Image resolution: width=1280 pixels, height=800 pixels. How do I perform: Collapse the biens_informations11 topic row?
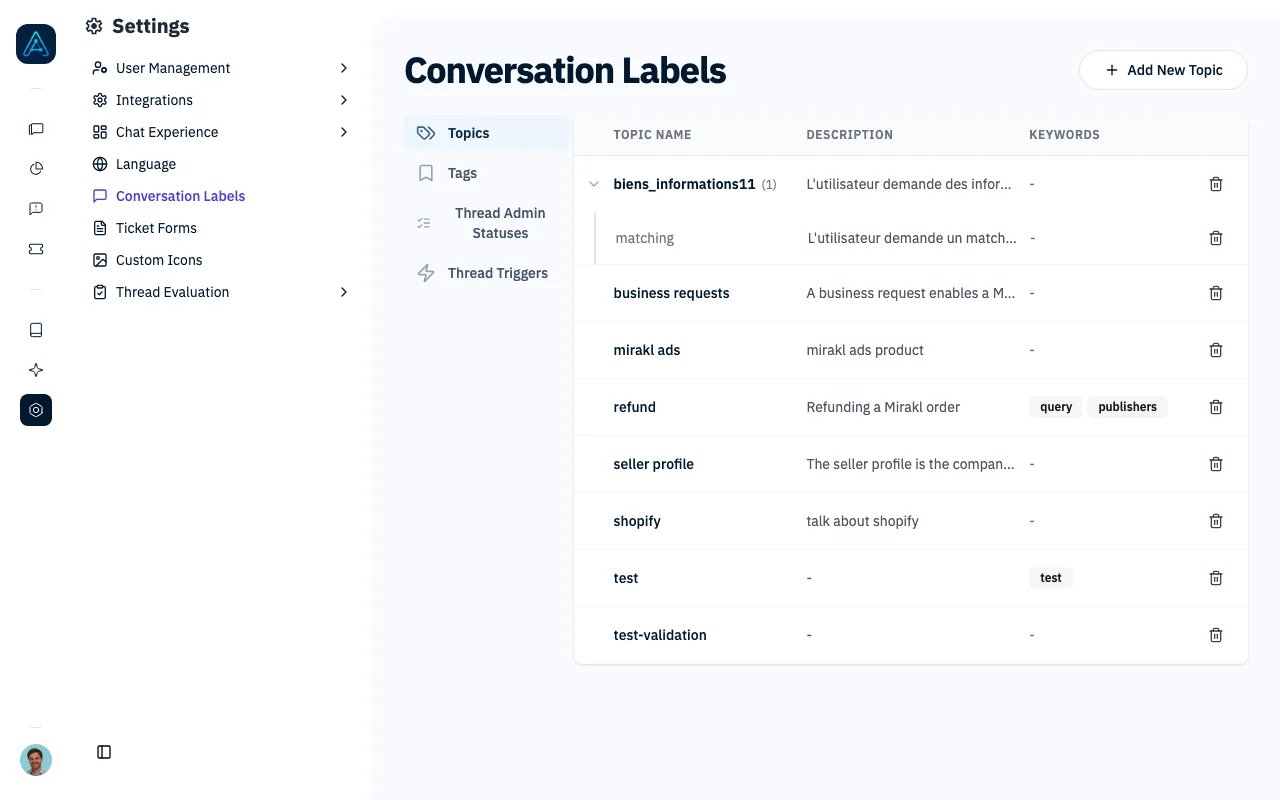pos(594,184)
